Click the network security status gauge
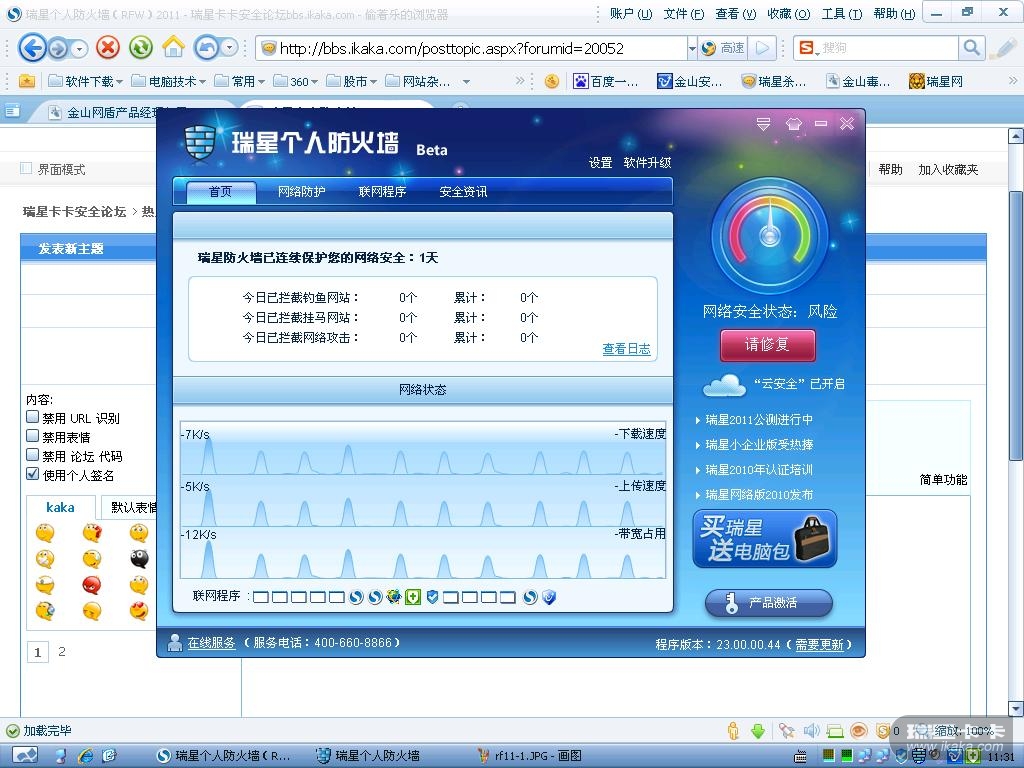 point(769,236)
